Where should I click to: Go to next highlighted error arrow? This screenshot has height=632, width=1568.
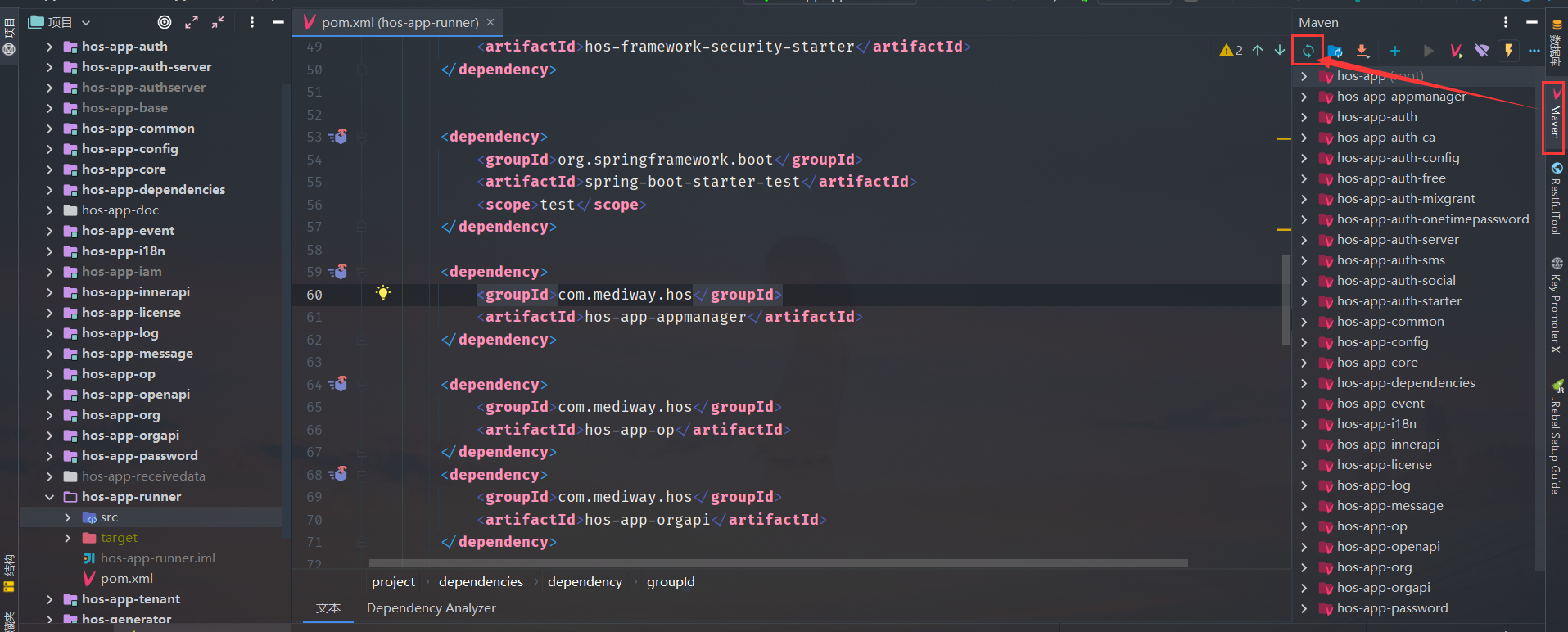(1280, 51)
